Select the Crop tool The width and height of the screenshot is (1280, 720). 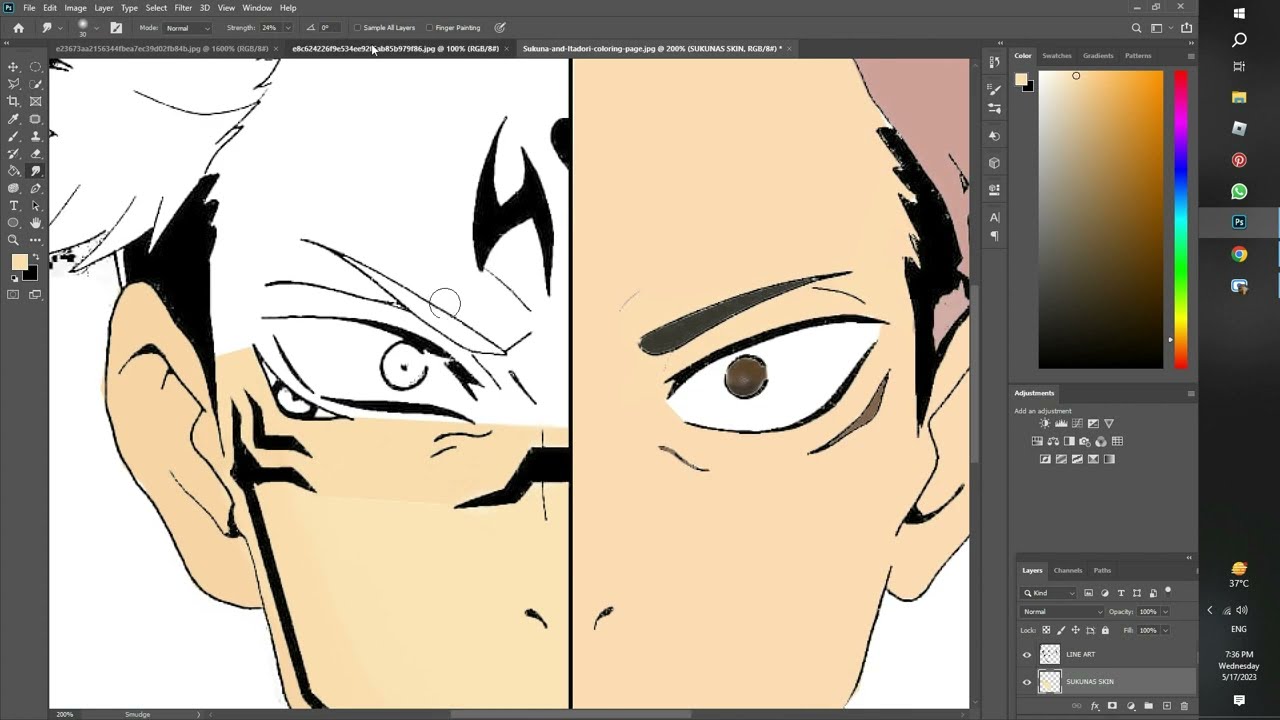[x=13, y=101]
